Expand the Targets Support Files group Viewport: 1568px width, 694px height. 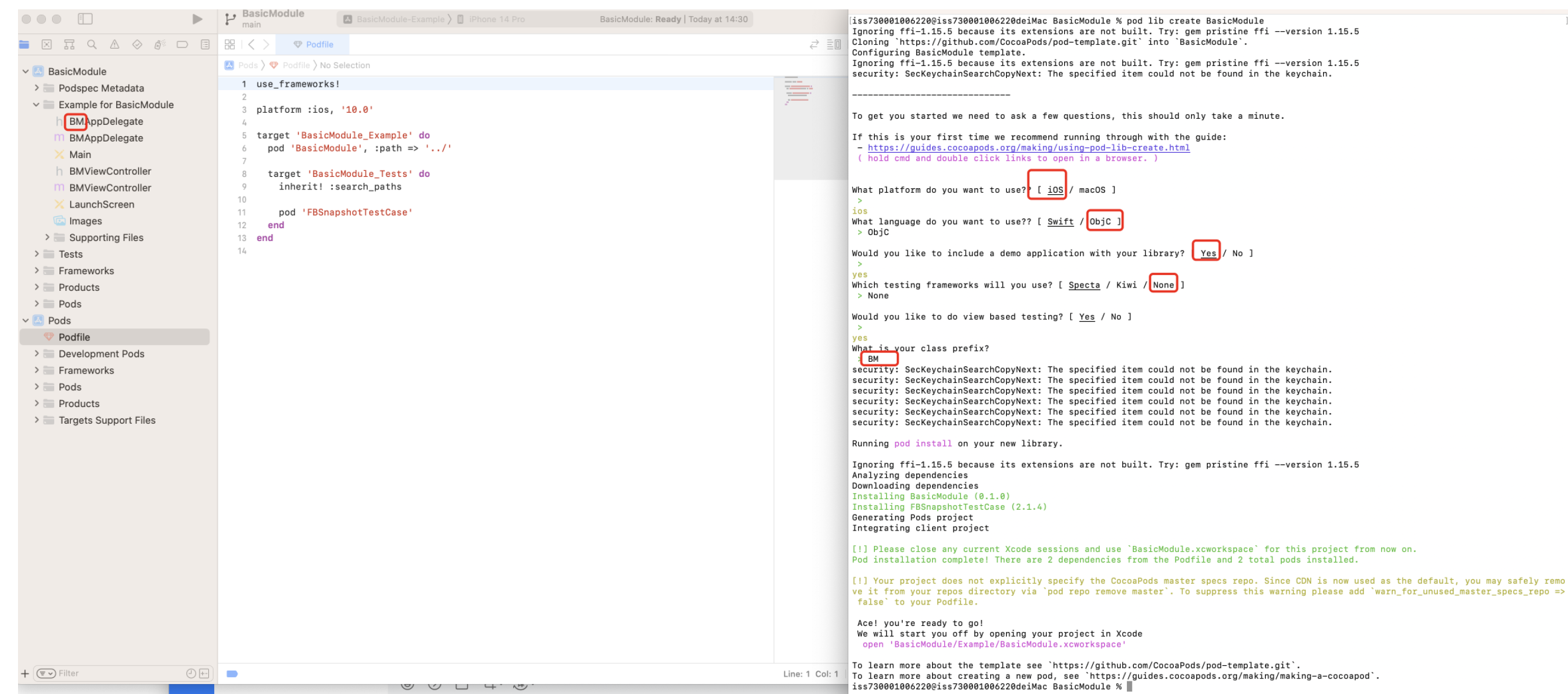(x=37, y=420)
